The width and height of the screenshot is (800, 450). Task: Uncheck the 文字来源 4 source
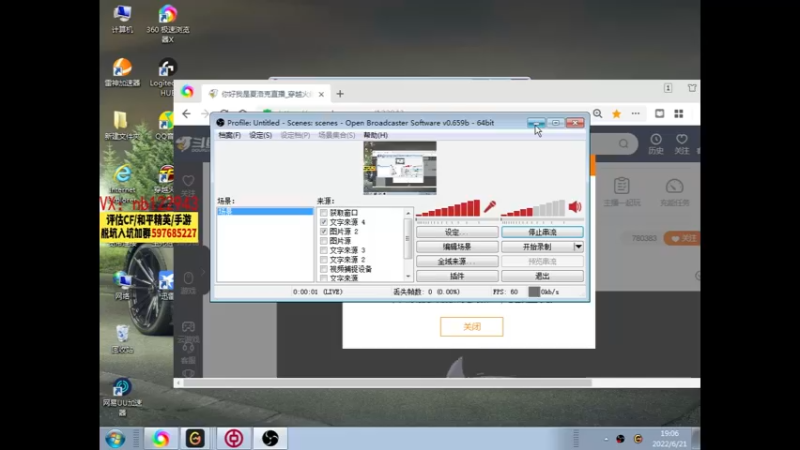coord(323,222)
